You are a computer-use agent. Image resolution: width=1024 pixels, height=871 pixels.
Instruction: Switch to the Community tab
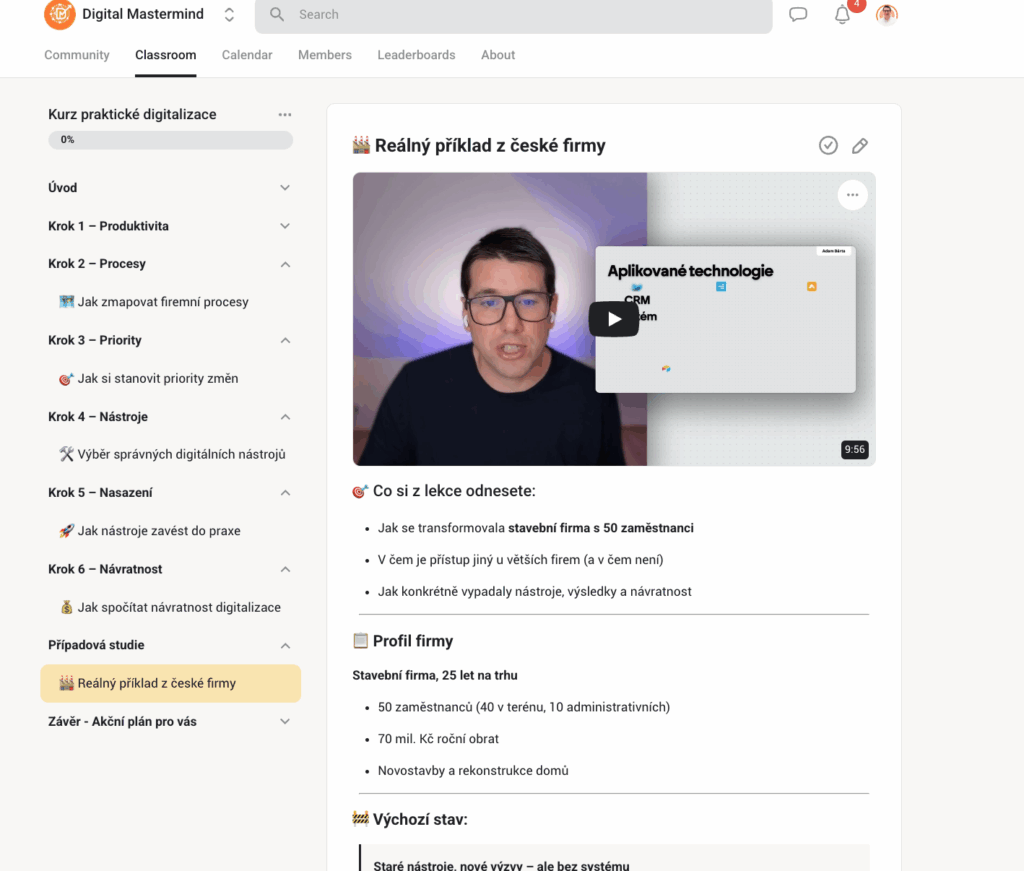click(x=76, y=55)
